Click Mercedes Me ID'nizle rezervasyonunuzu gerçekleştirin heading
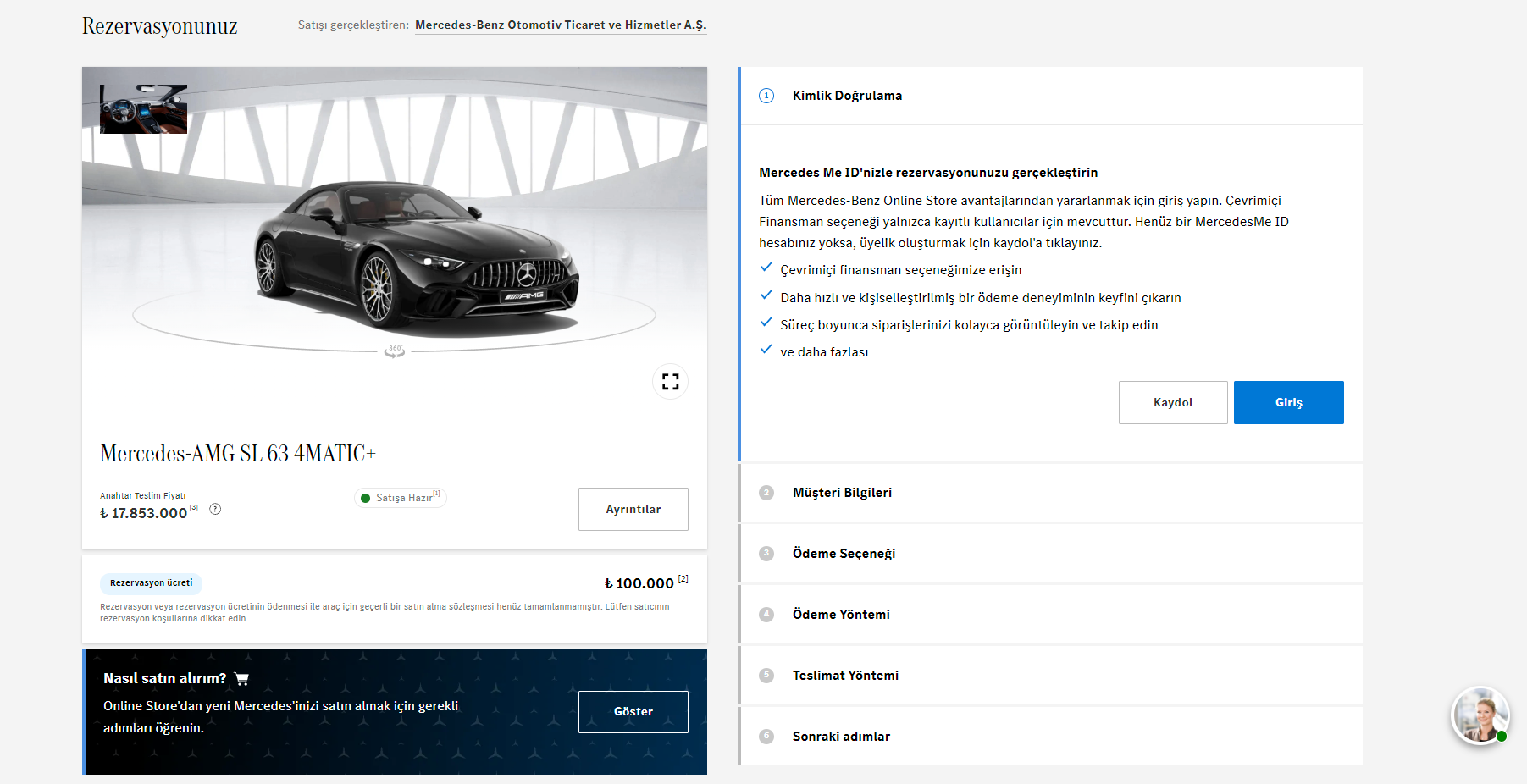Viewport: 1527px width, 784px height. point(928,173)
